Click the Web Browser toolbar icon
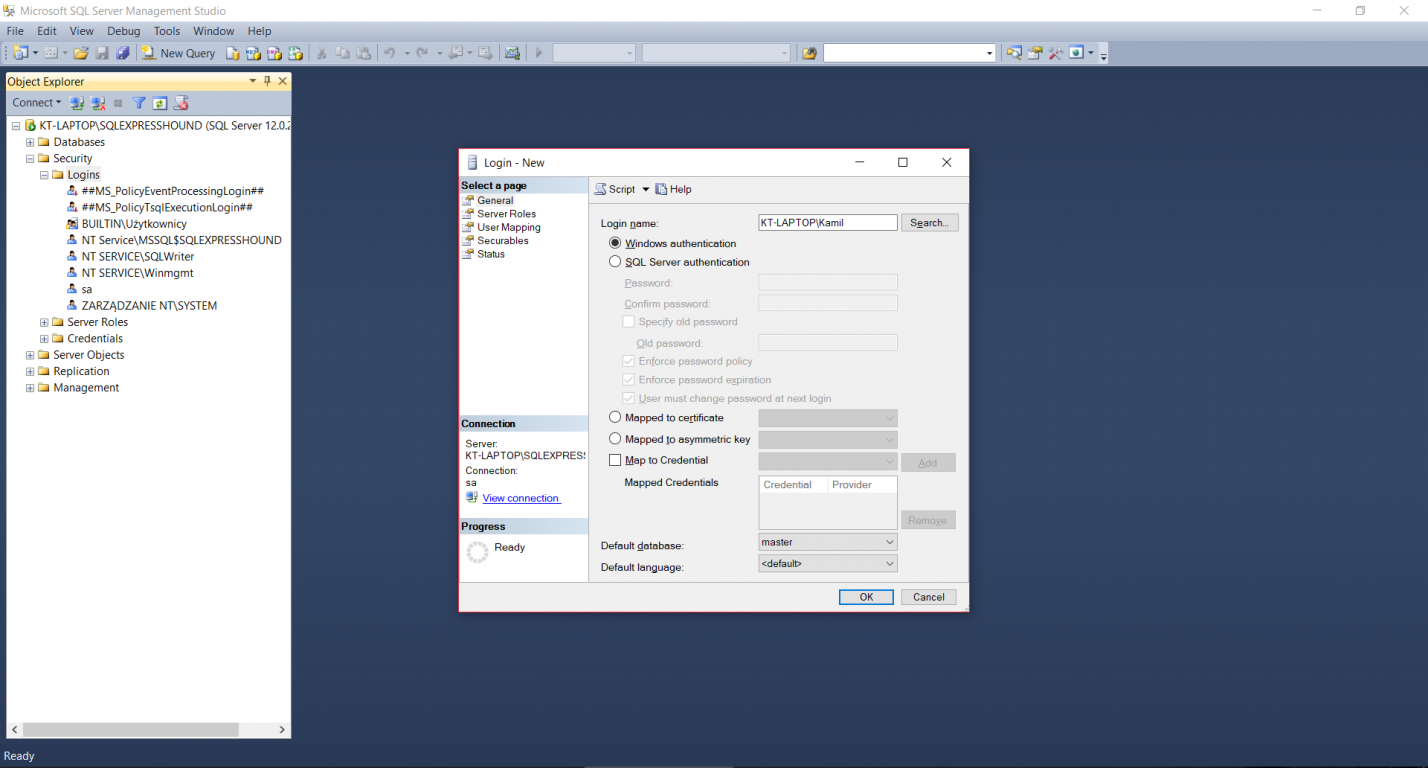1428x768 pixels. point(1077,52)
